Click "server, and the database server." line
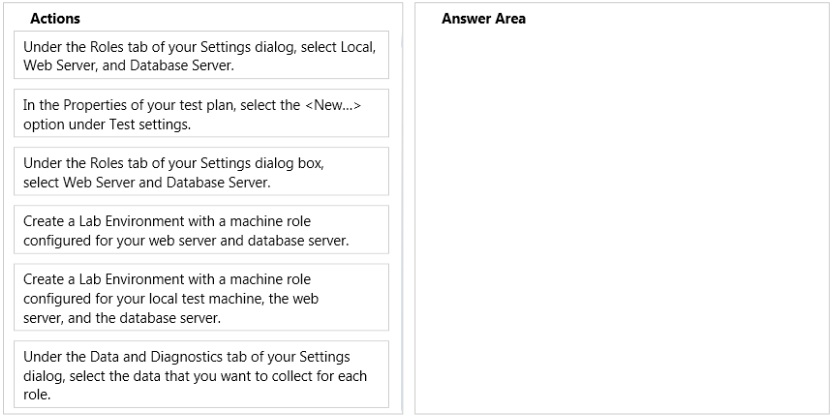 tap(122, 318)
